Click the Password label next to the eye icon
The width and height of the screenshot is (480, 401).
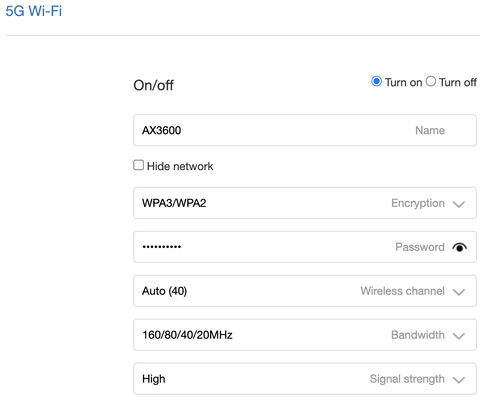(420, 247)
